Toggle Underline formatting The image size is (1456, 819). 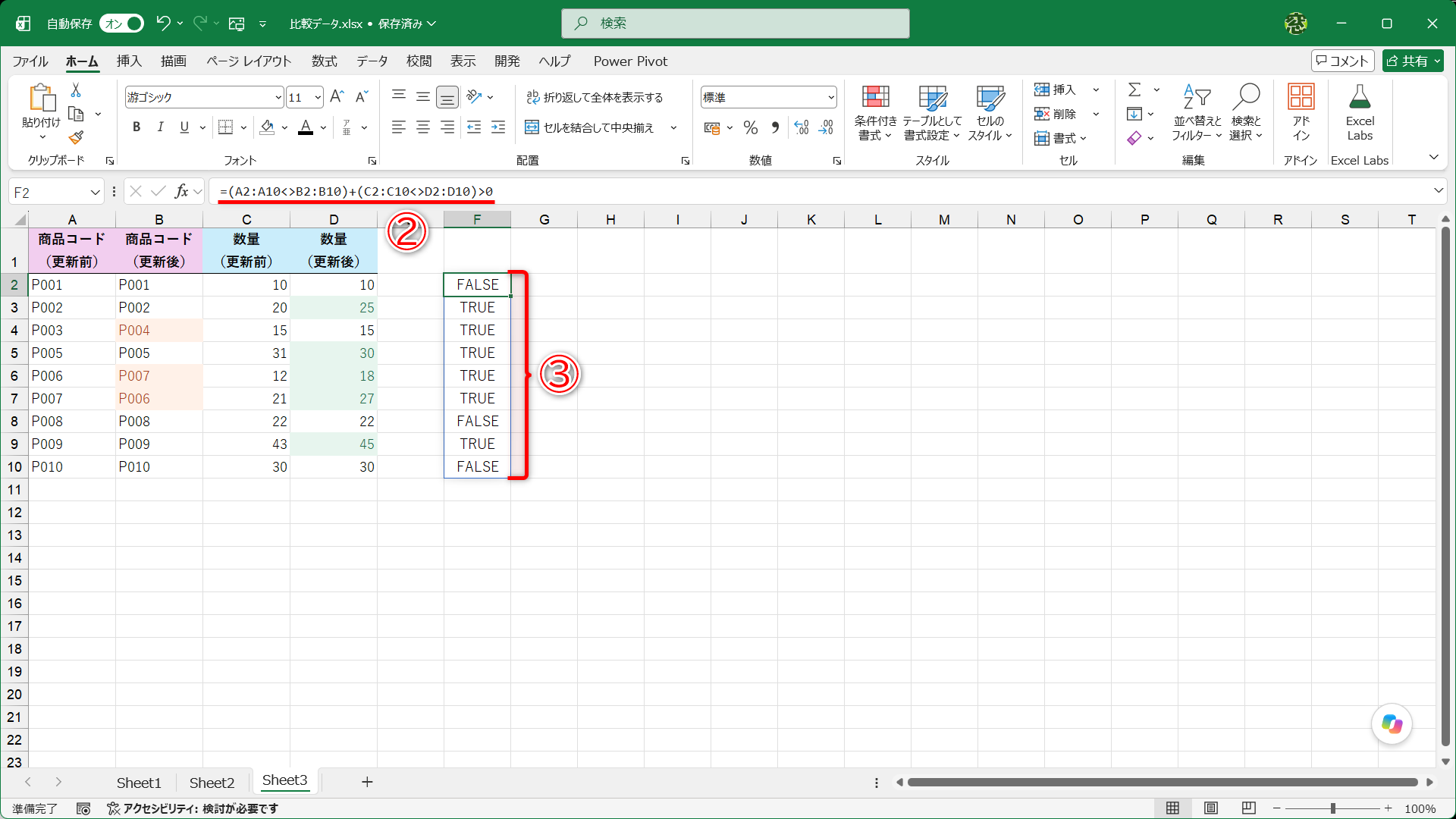[x=184, y=127]
